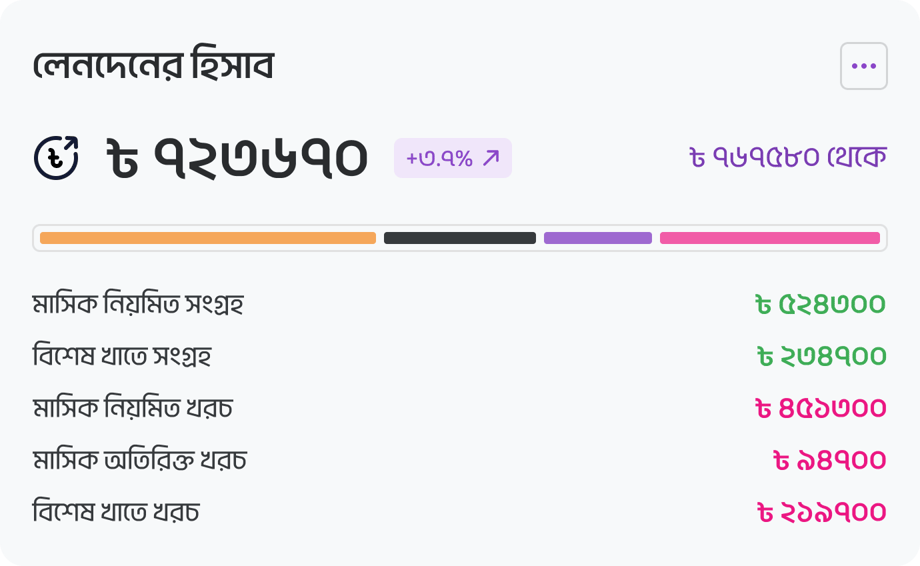Select the বিশেষ খাতে খরচ row label
This screenshot has height=566, width=920.
[x=116, y=511]
